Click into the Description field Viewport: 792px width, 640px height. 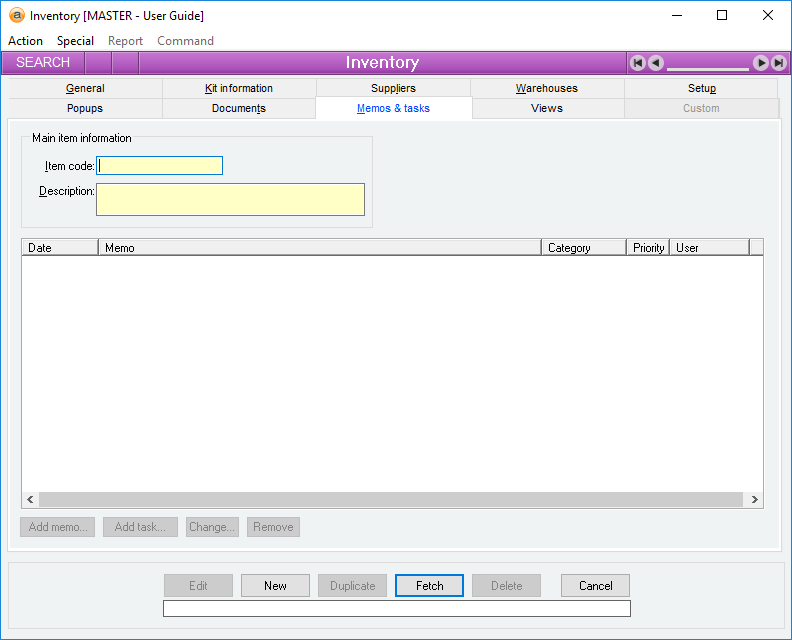point(230,199)
